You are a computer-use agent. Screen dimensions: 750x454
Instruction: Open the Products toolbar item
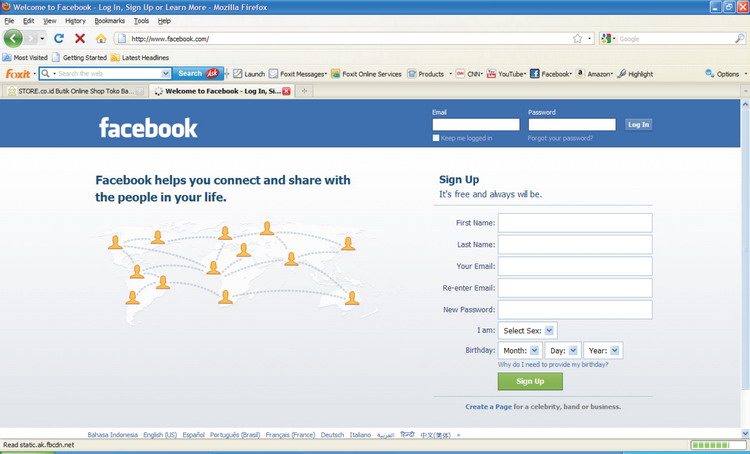[x=426, y=74]
